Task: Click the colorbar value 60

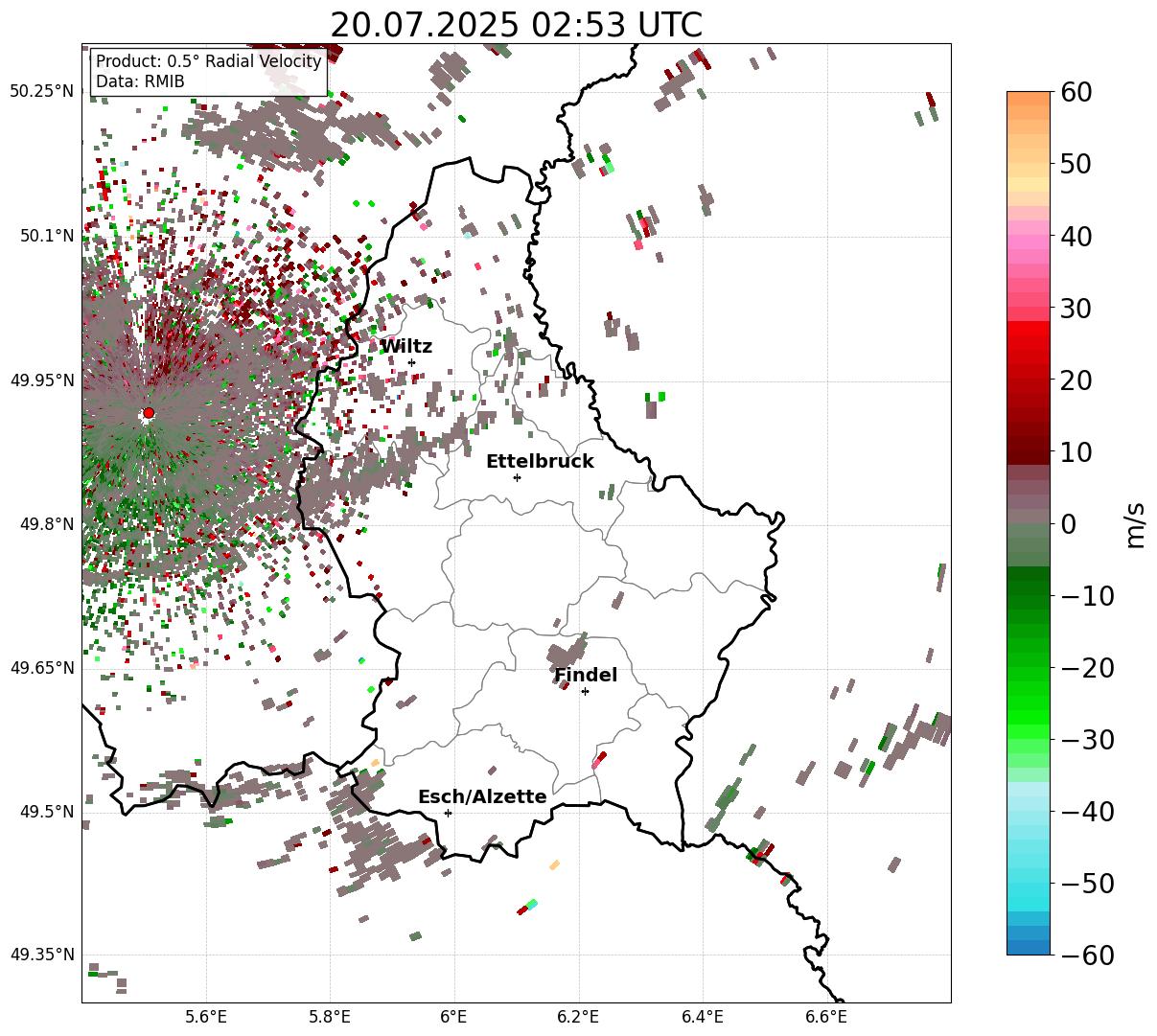Action: (x=1076, y=92)
